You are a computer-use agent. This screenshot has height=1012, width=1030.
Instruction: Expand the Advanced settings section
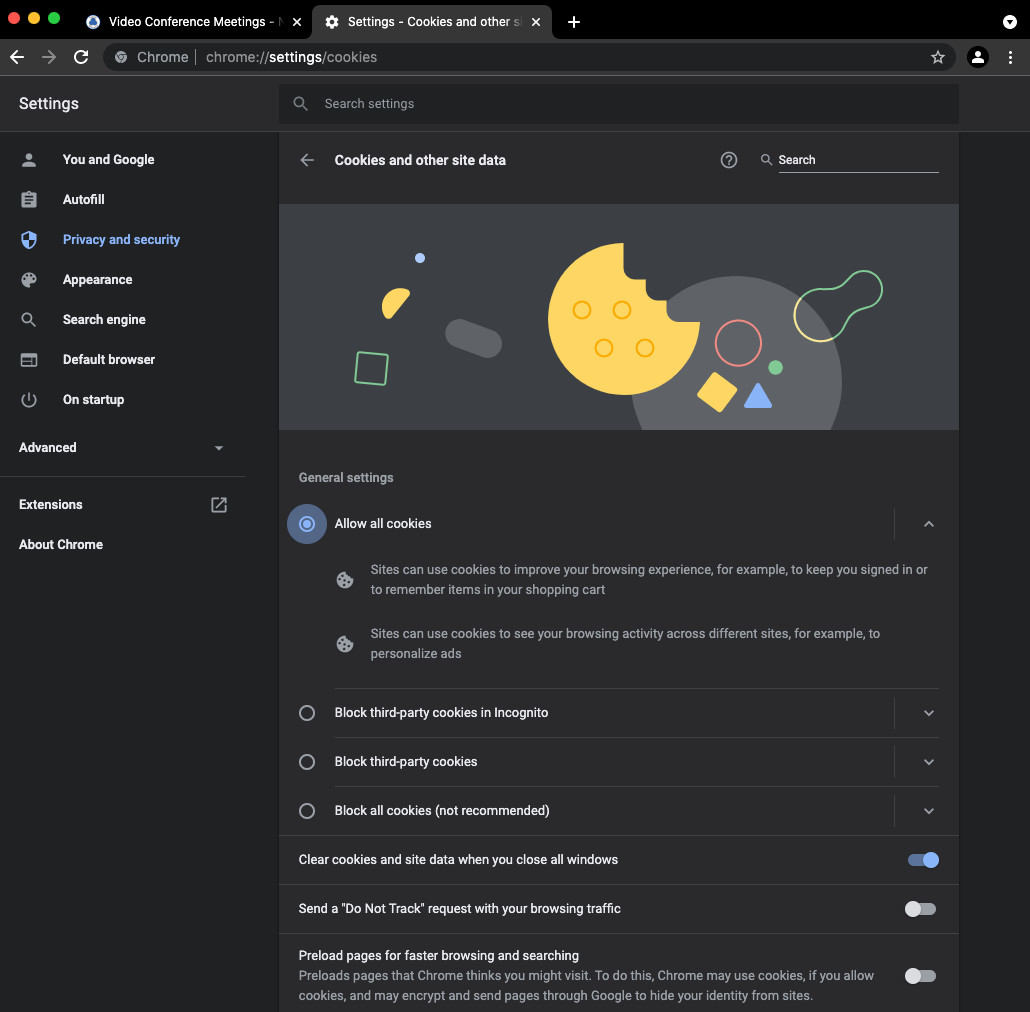click(x=122, y=448)
